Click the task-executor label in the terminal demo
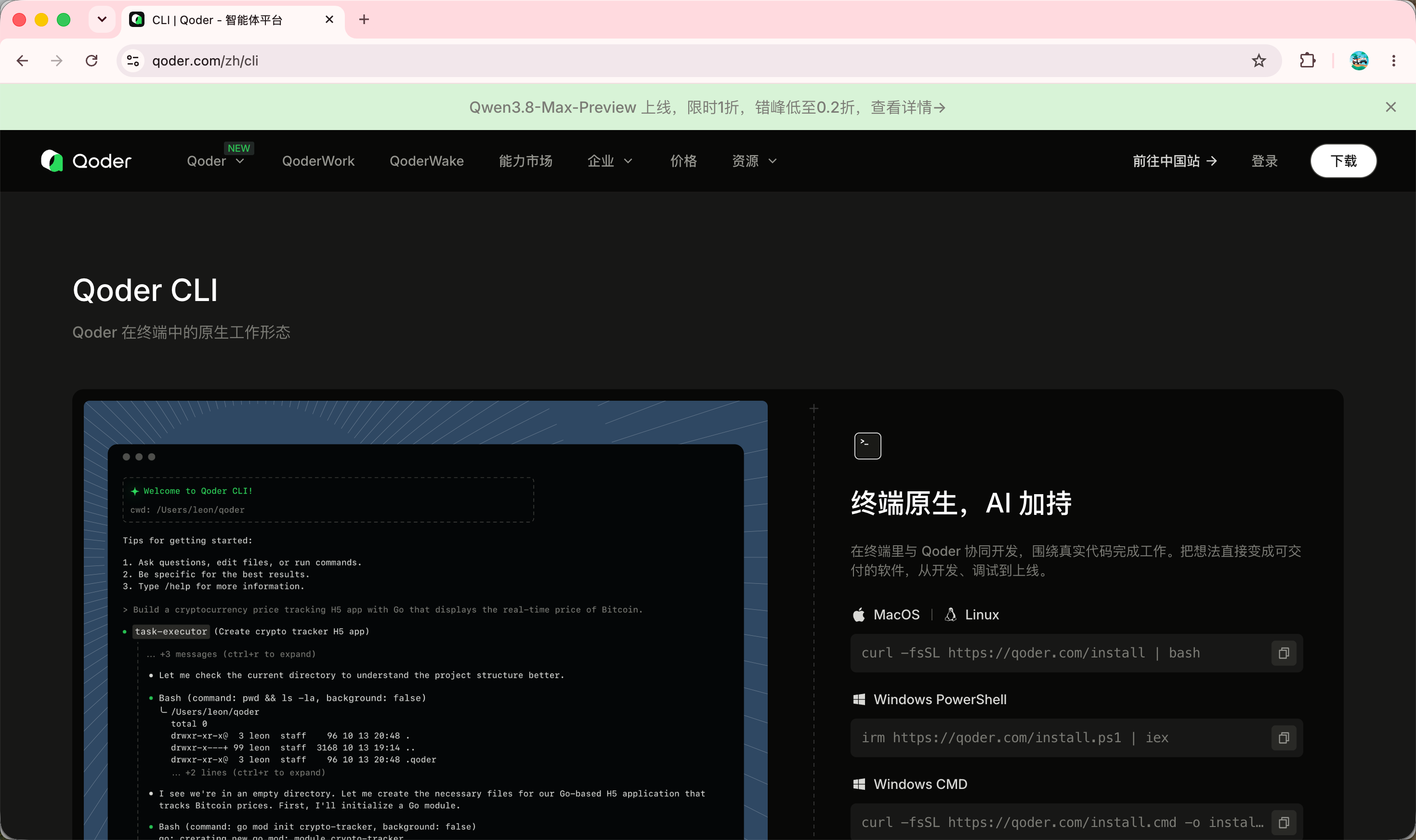Screen dimensions: 1416x840 (x=171, y=632)
